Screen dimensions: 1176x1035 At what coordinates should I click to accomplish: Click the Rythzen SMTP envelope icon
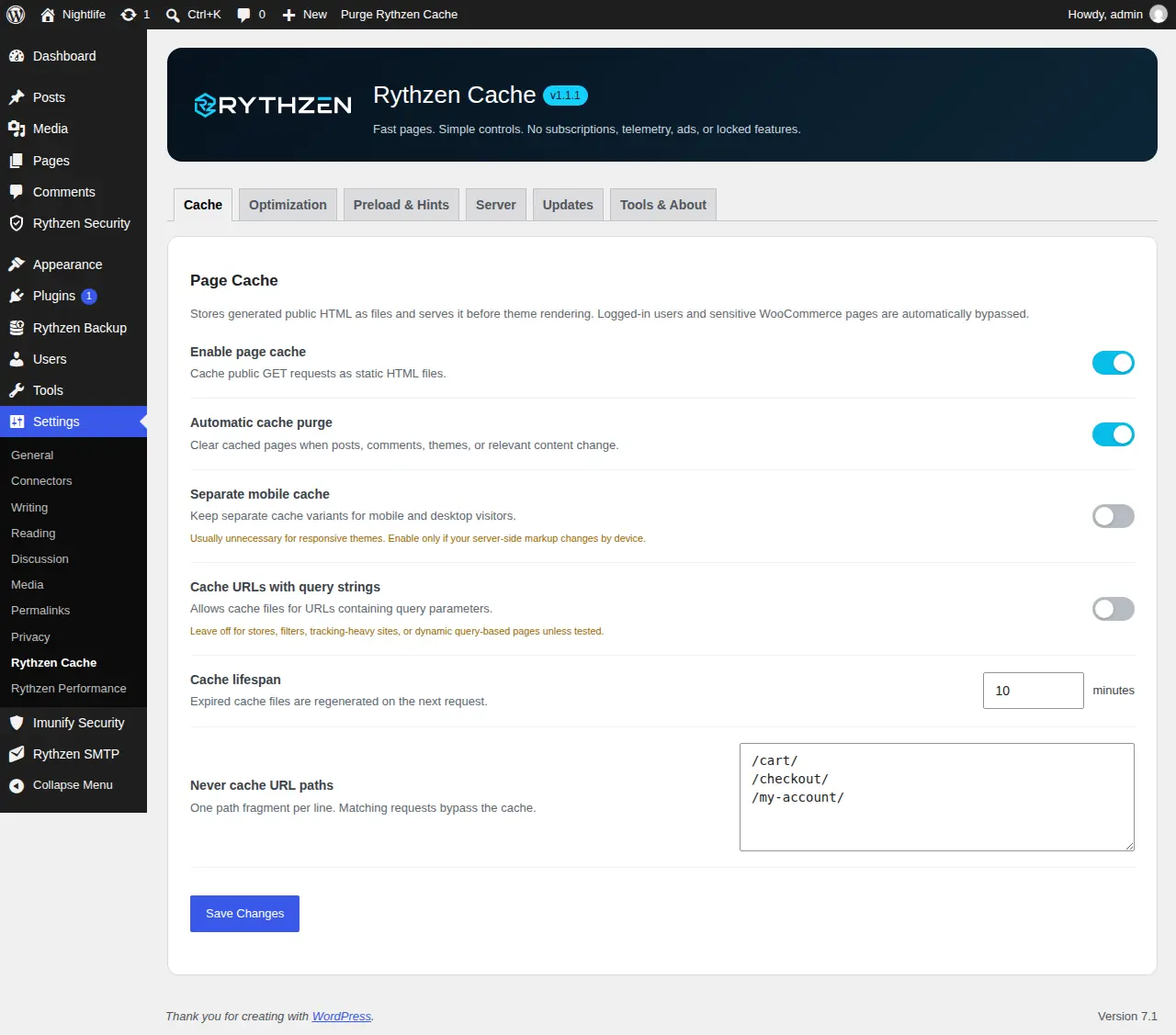[x=17, y=754]
